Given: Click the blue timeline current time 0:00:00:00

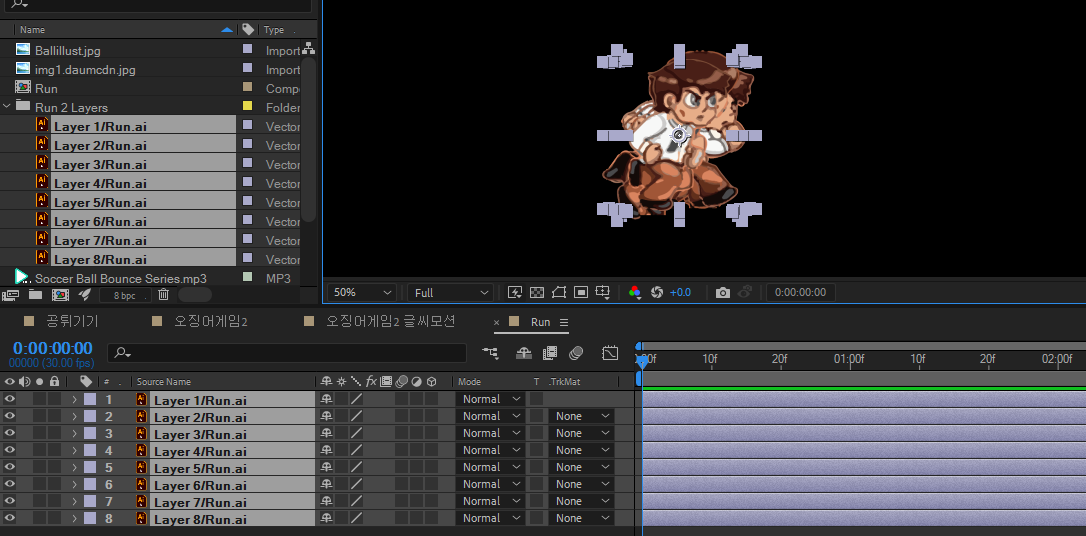Looking at the screenshot, I should click(53, 348).
